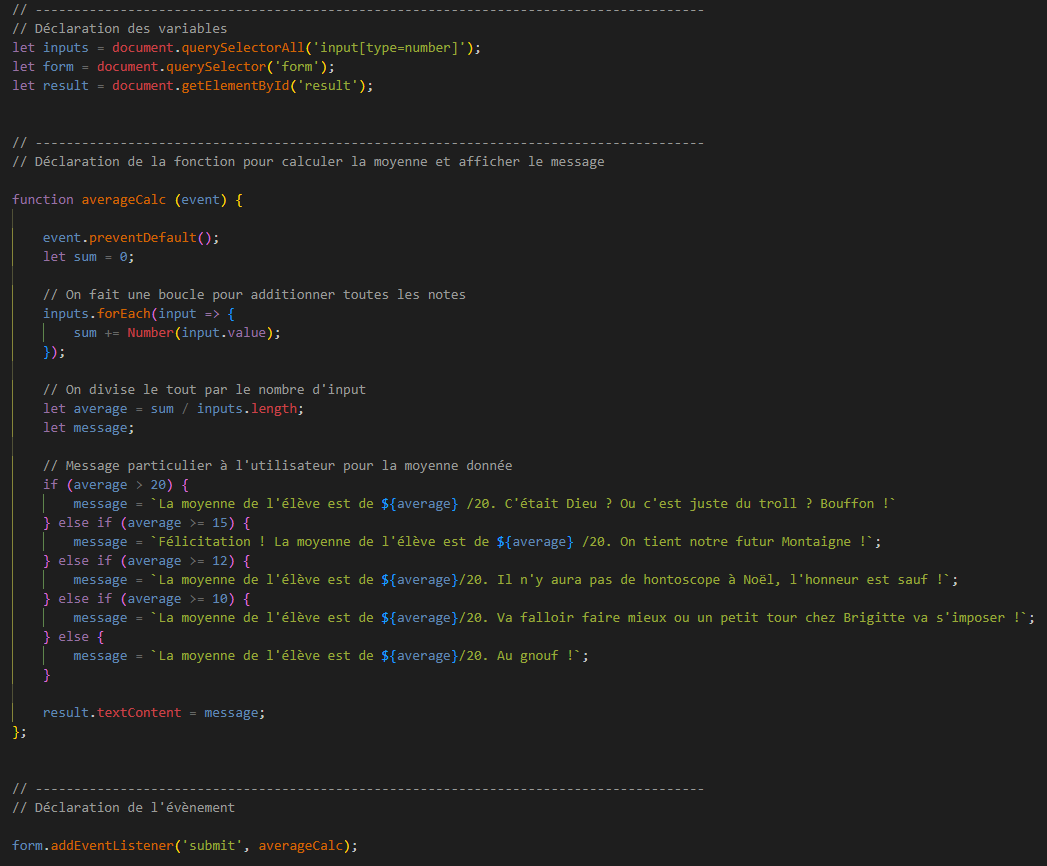This screenshot has height=866, width=1047.
Task: Click the "let message;" line
Action: (x=89, y=427)
